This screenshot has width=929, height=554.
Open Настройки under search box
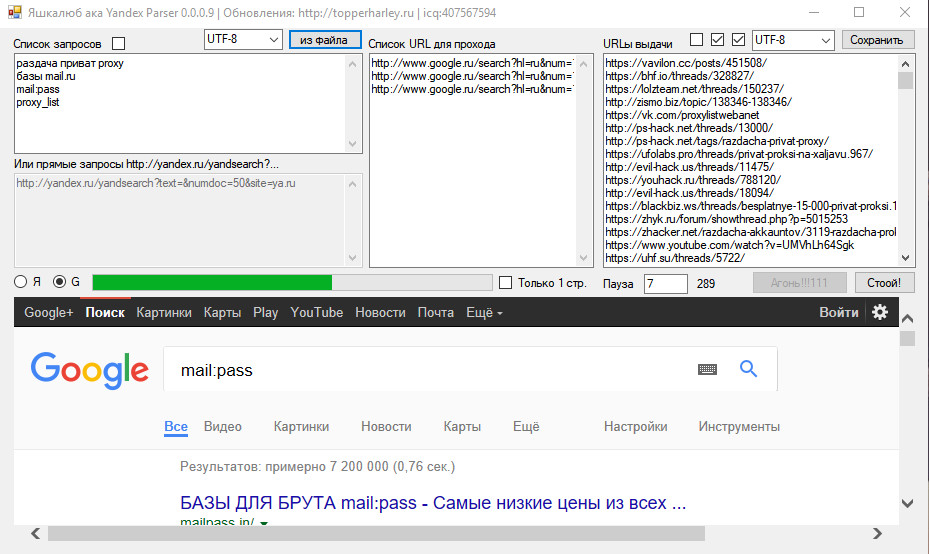pos(636,426)
